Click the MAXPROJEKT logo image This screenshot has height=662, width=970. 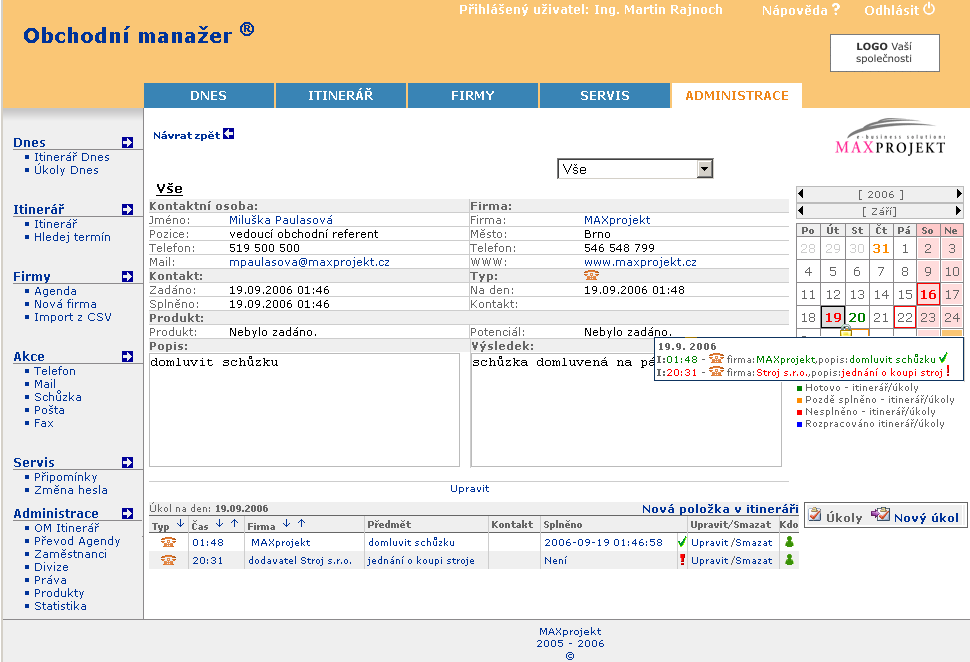pyautogui.click(x=891, y=136)
